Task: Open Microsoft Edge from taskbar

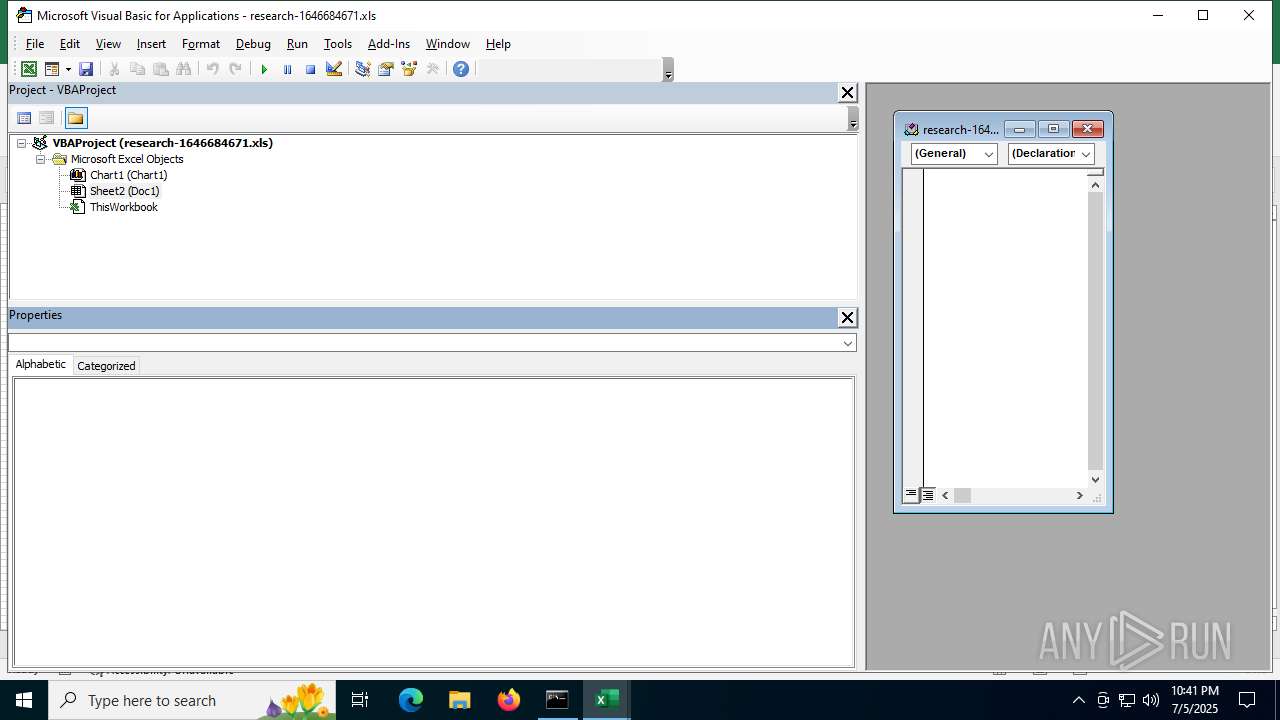Action: pos(411,700)
